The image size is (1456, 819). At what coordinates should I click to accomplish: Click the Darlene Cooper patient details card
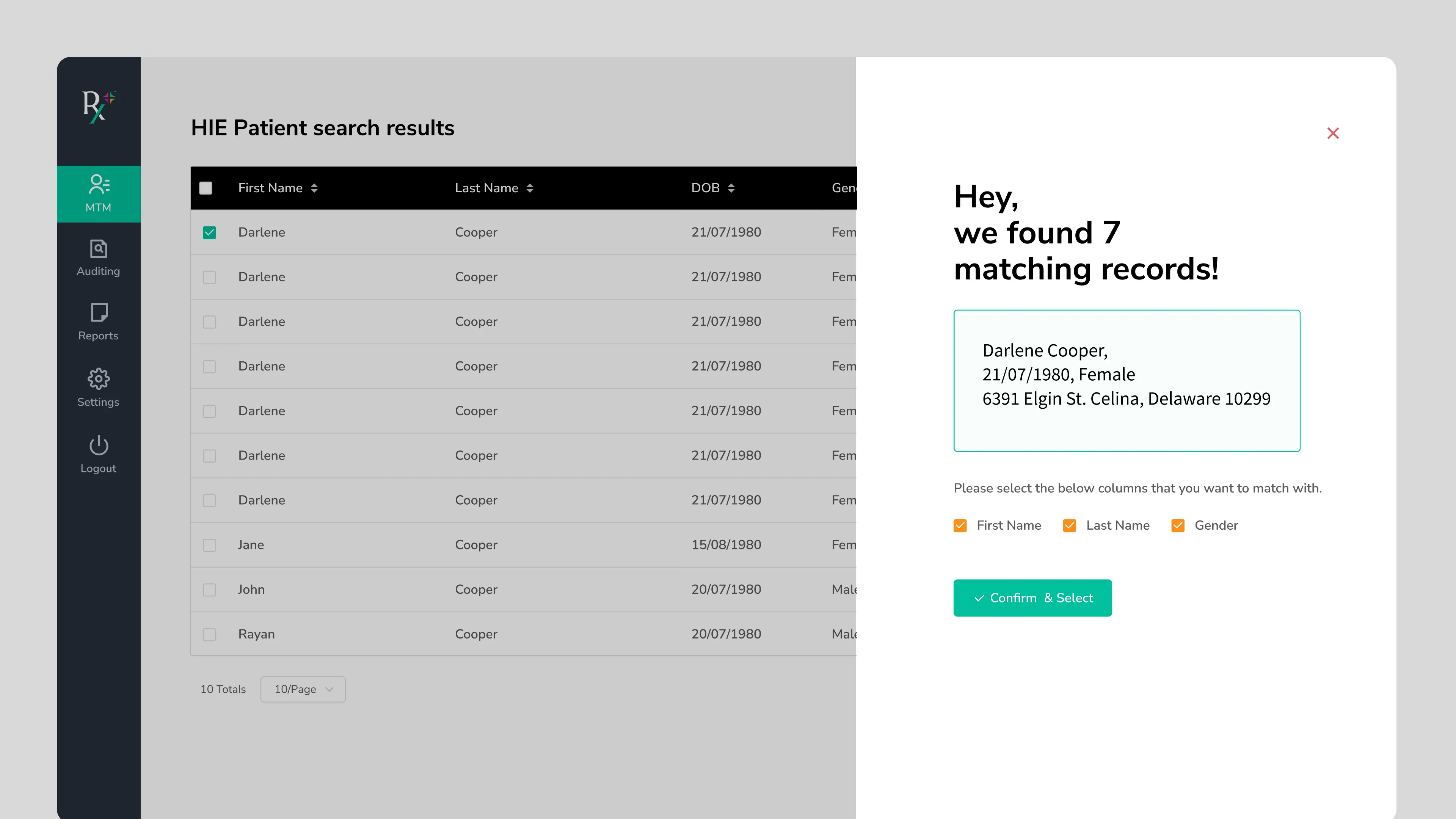click(1127, 380)
